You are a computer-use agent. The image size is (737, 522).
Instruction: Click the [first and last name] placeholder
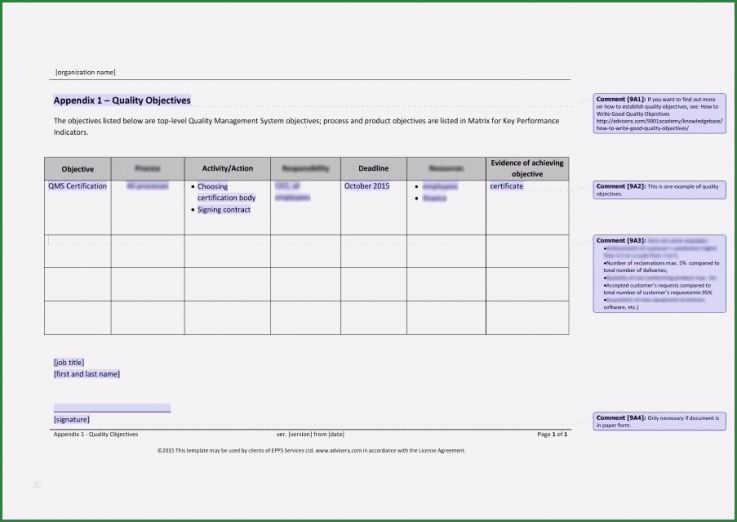point(87,374)
